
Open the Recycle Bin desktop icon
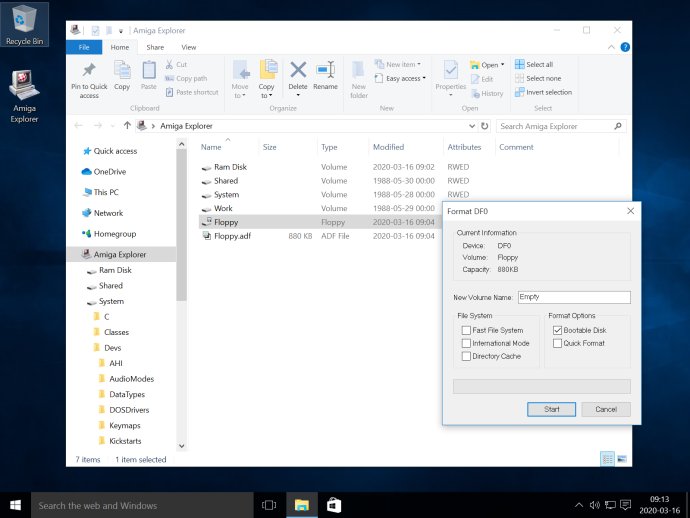point(24,24)
